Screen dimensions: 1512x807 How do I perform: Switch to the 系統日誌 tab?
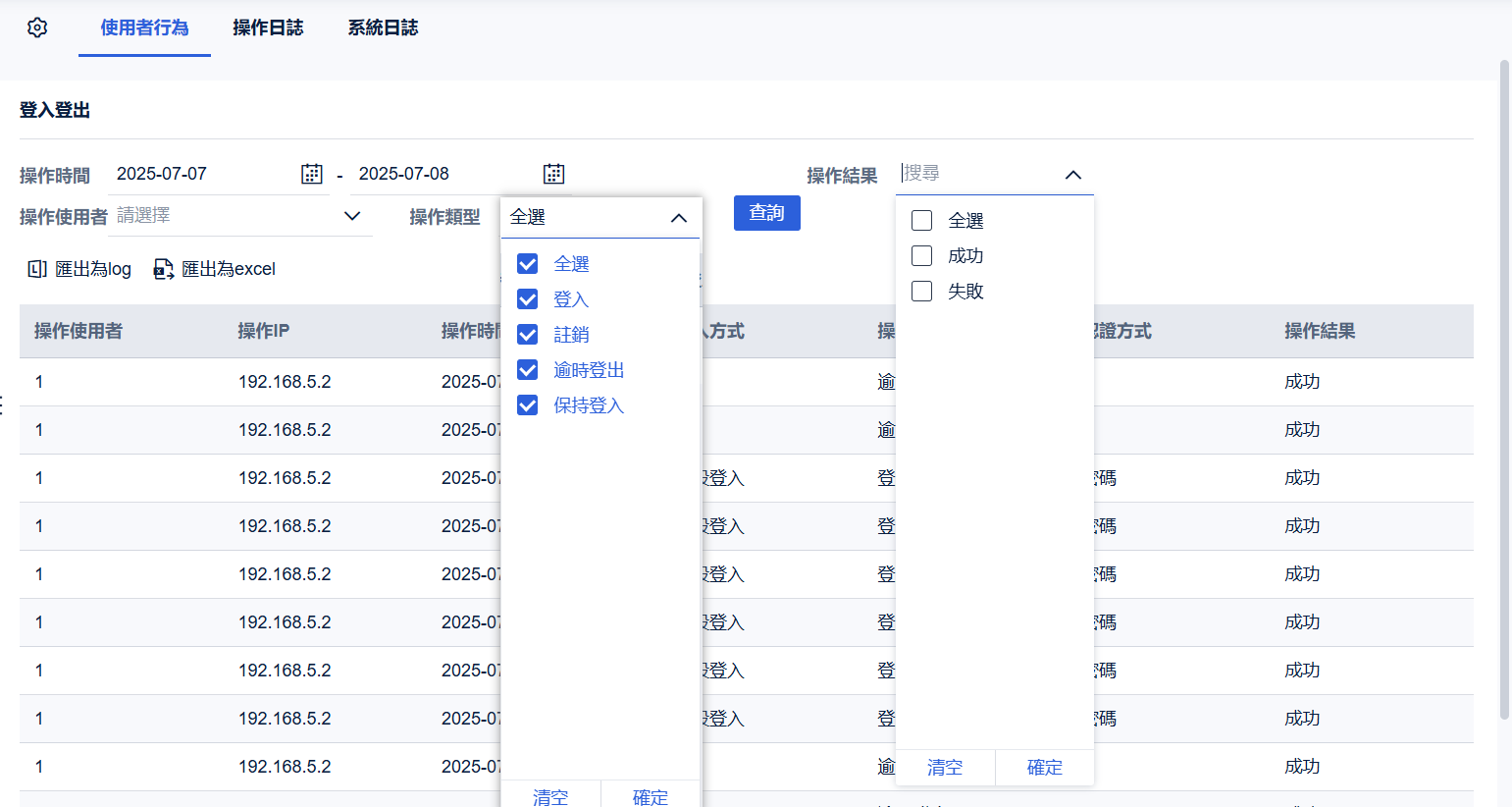pyautogui.click(x=383, y=27)
